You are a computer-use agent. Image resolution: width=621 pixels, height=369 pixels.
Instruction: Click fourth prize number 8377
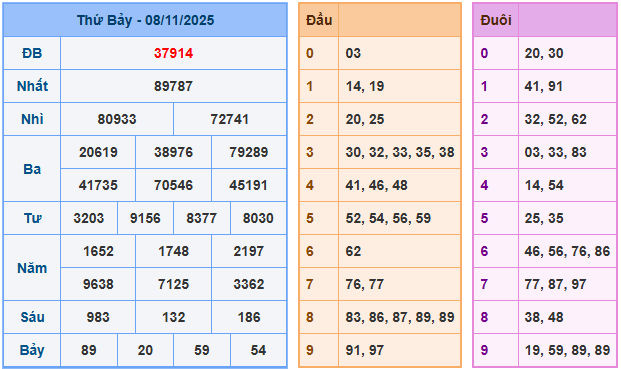(202, 218)
